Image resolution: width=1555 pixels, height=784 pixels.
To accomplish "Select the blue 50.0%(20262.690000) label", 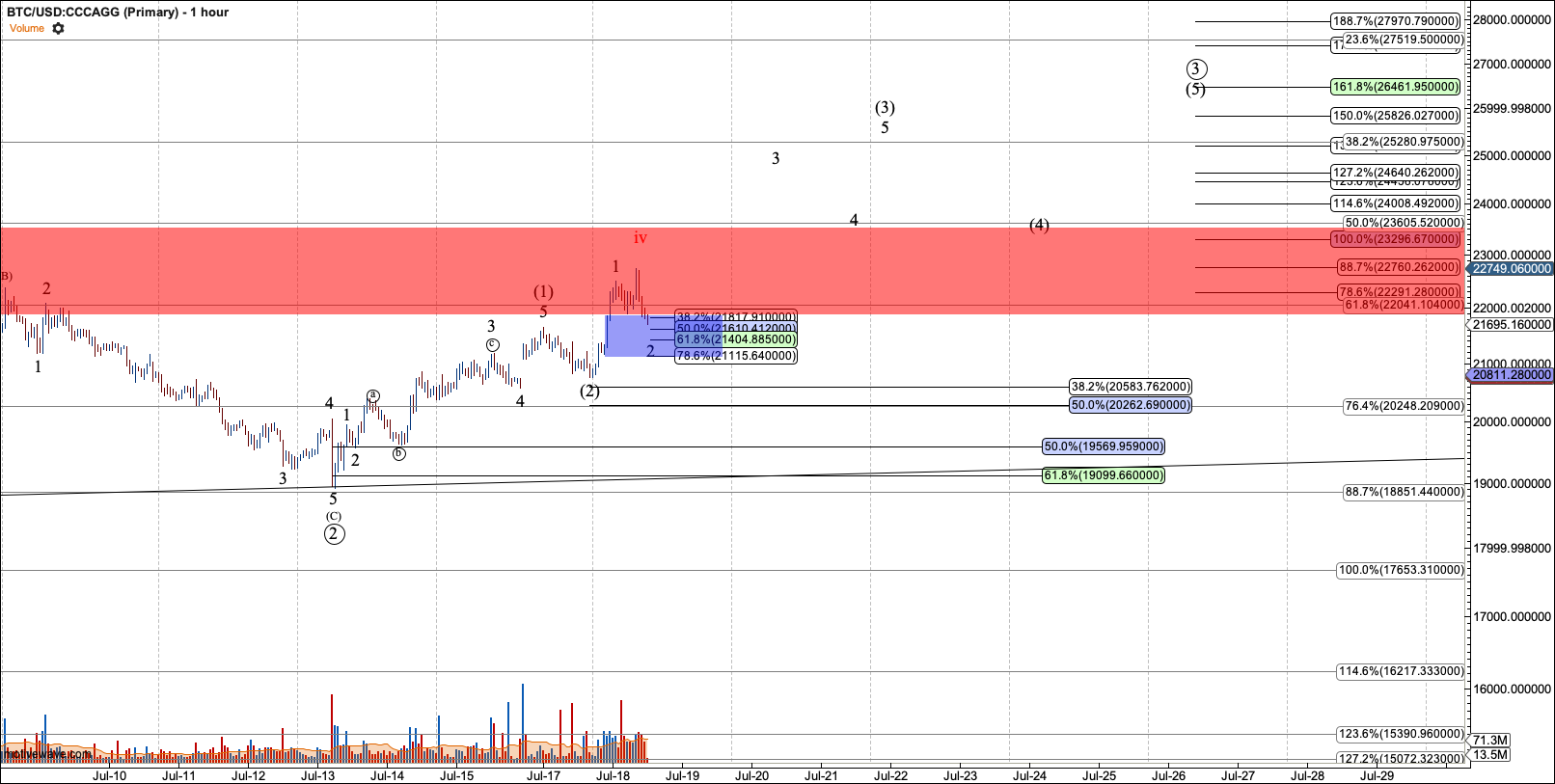I will (1131, 405).
